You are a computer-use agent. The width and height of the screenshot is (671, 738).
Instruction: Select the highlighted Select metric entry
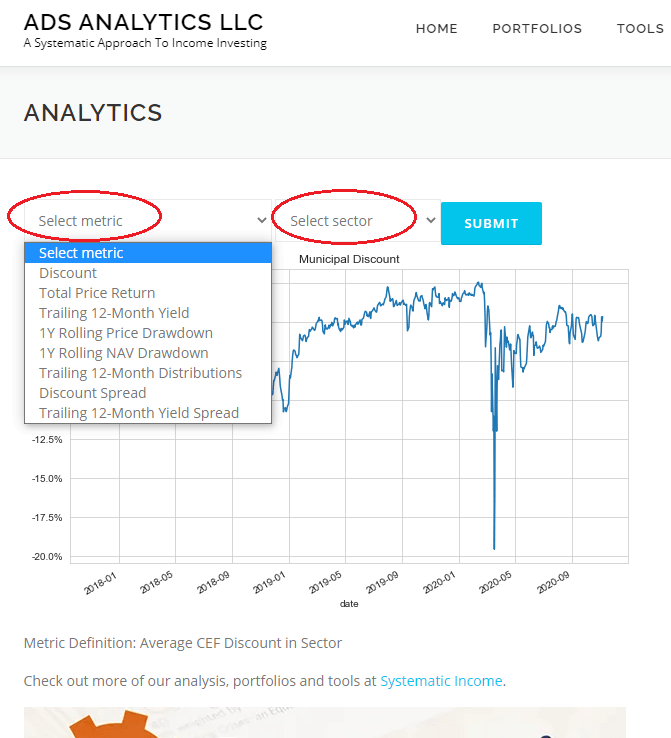(81, 253)
